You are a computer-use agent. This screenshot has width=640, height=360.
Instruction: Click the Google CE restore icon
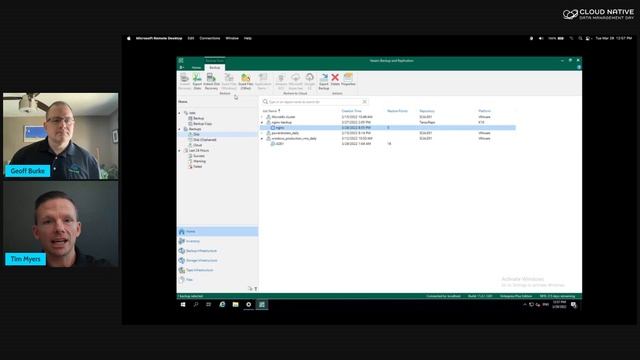click(310, 81)
